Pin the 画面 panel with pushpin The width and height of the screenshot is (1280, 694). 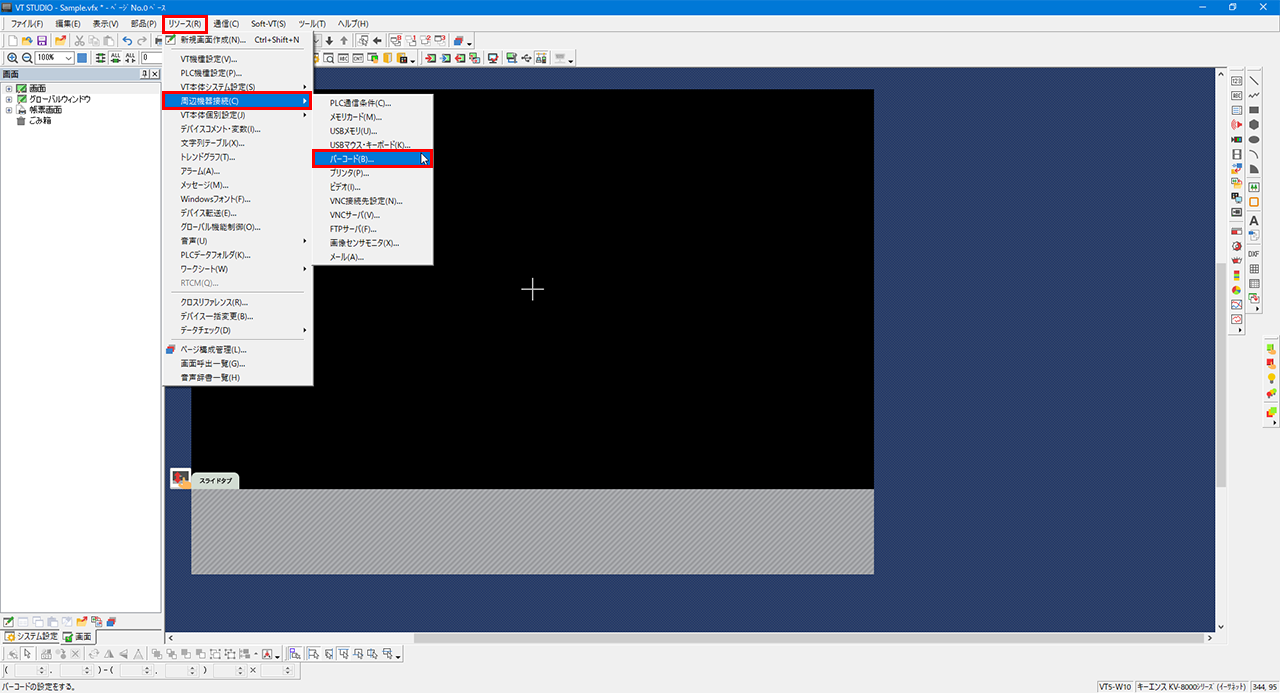coord(144,75)
